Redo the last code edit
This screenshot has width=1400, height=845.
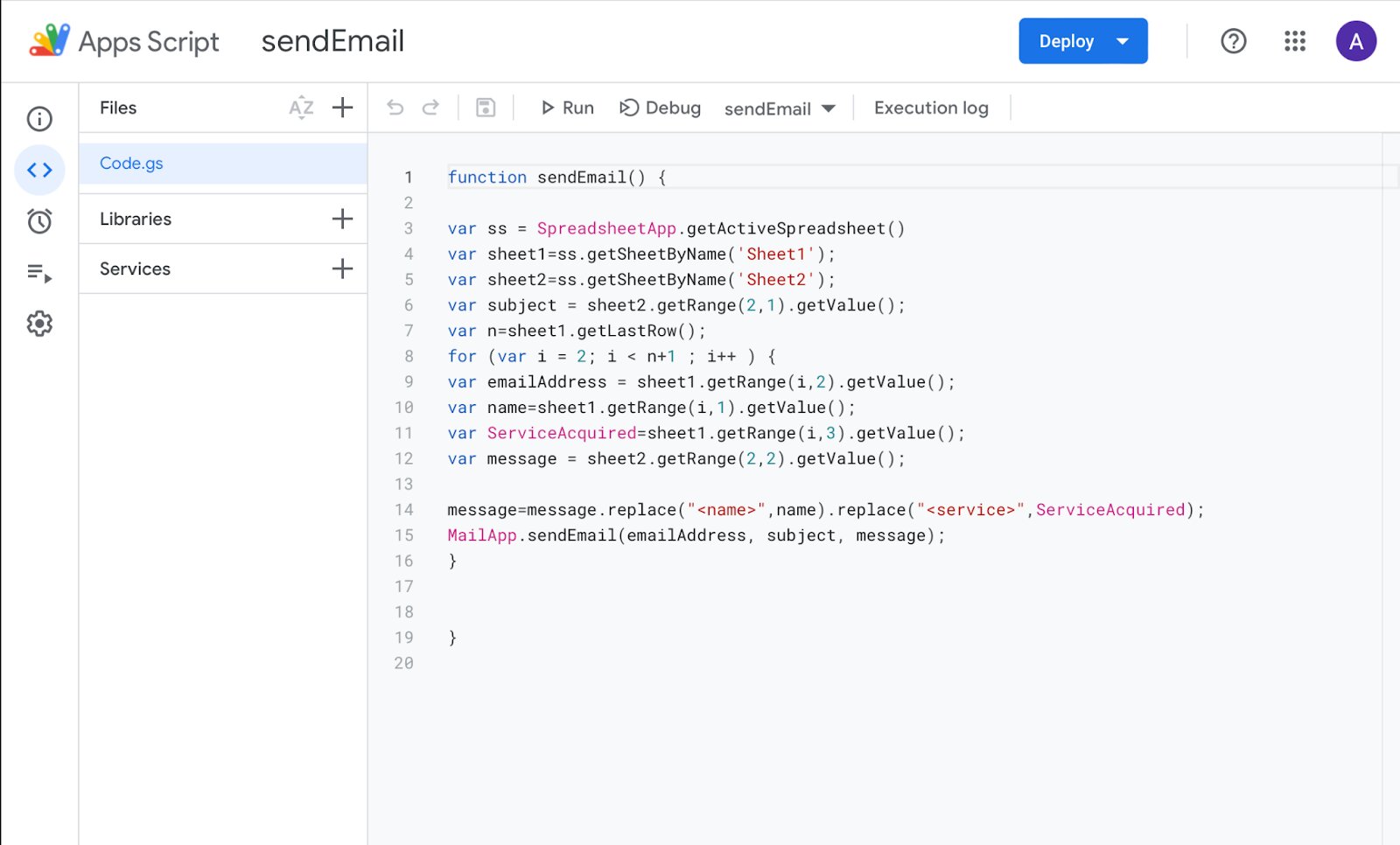click(430, 107)
